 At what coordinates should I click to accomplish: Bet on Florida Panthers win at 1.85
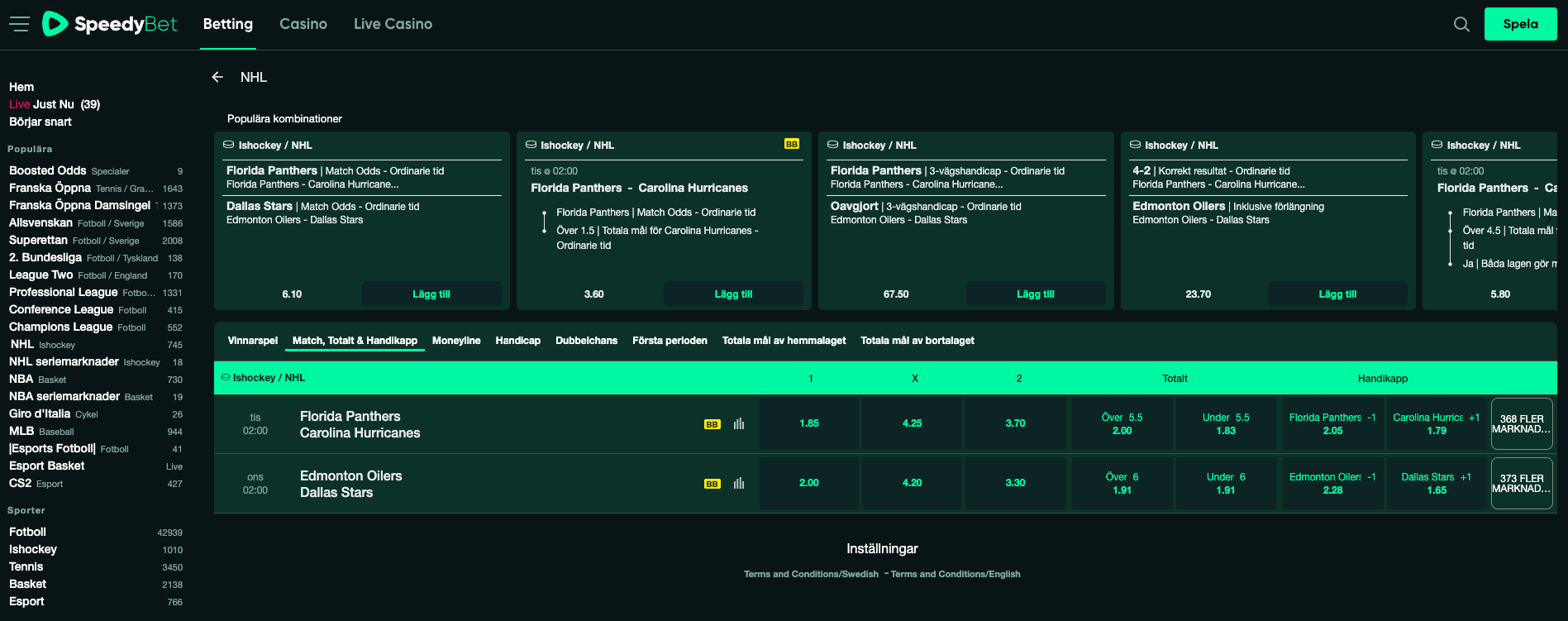809,423
